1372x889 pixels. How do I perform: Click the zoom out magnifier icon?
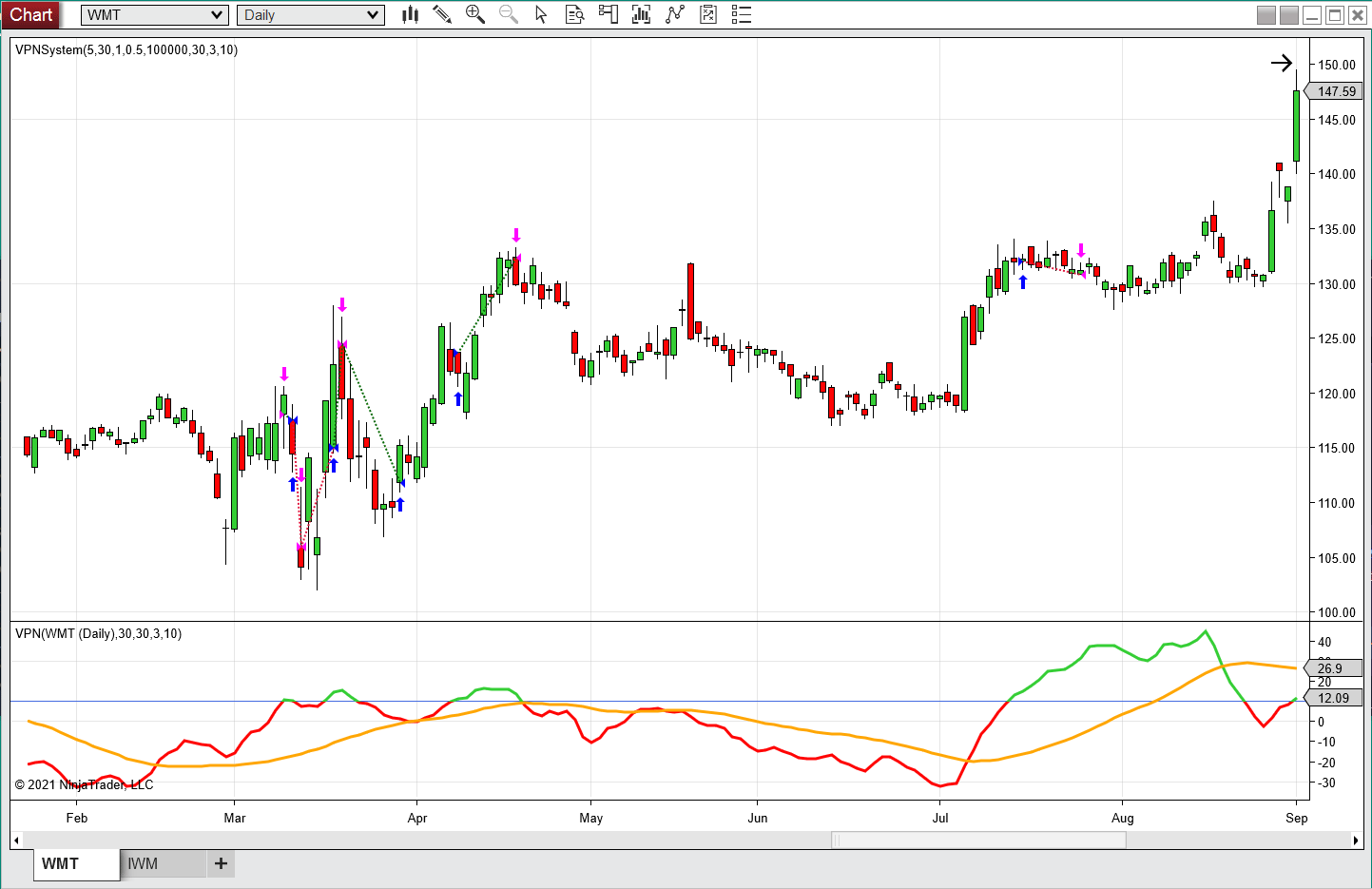coord(509,14)
